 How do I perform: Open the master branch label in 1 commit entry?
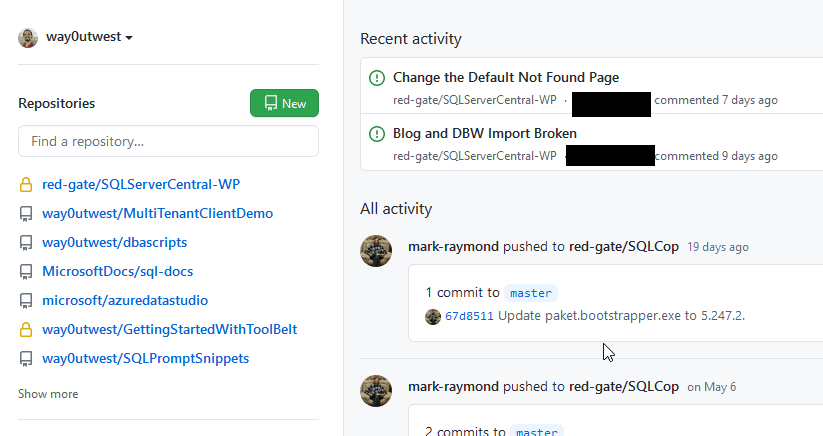(530, 293)
